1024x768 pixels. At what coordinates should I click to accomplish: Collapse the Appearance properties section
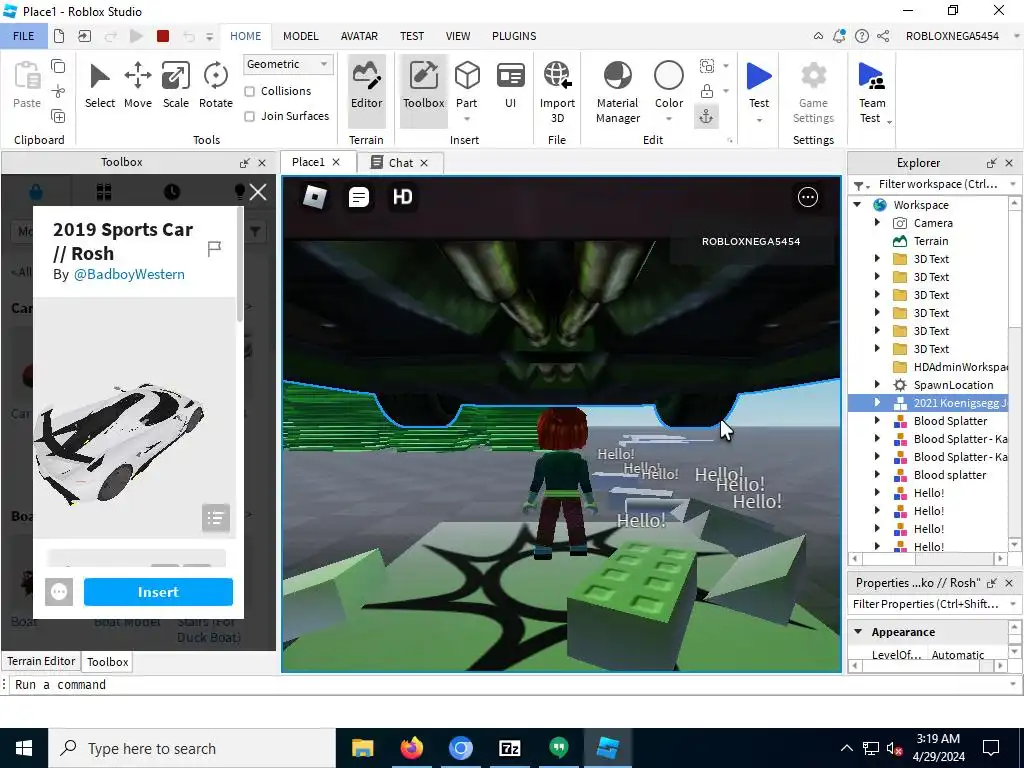(x=858, y=632)
